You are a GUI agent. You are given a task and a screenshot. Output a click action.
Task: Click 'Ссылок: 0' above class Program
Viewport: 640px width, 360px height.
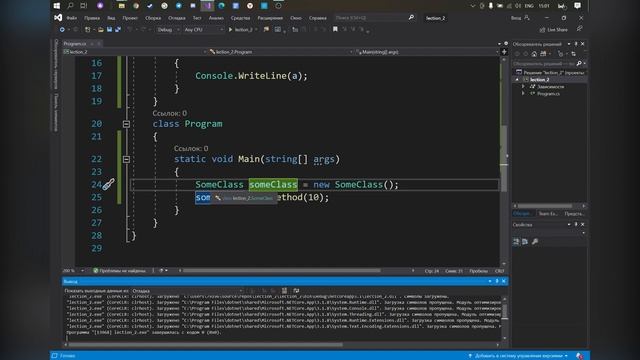pyautogui.click(x=170, y=113)
